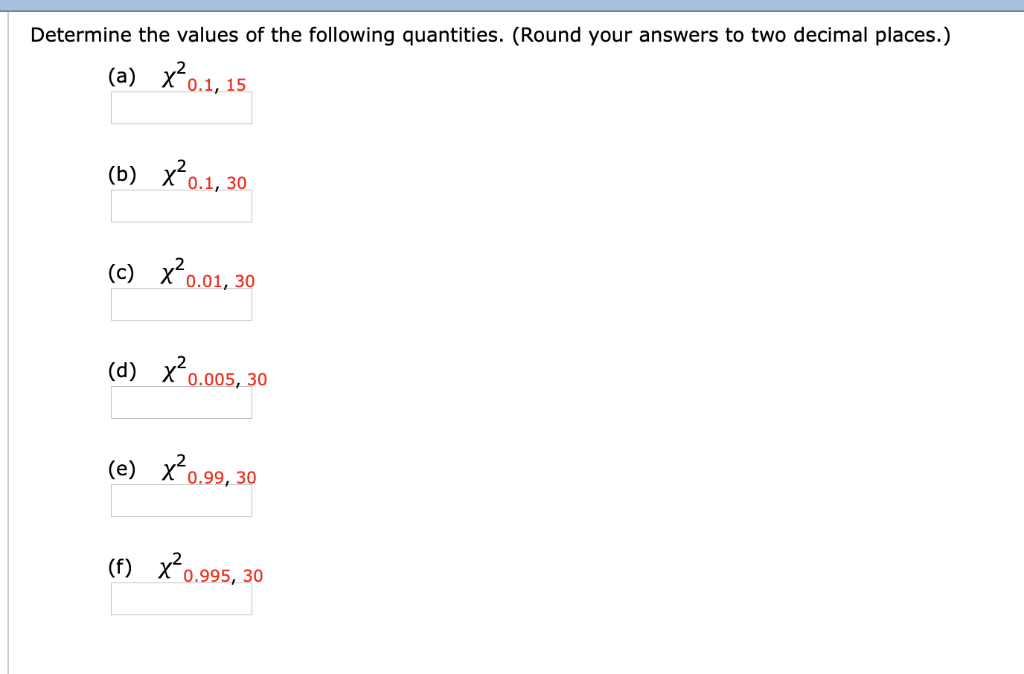
Task: Click the label (c)
Action: (x=122, y=272)
